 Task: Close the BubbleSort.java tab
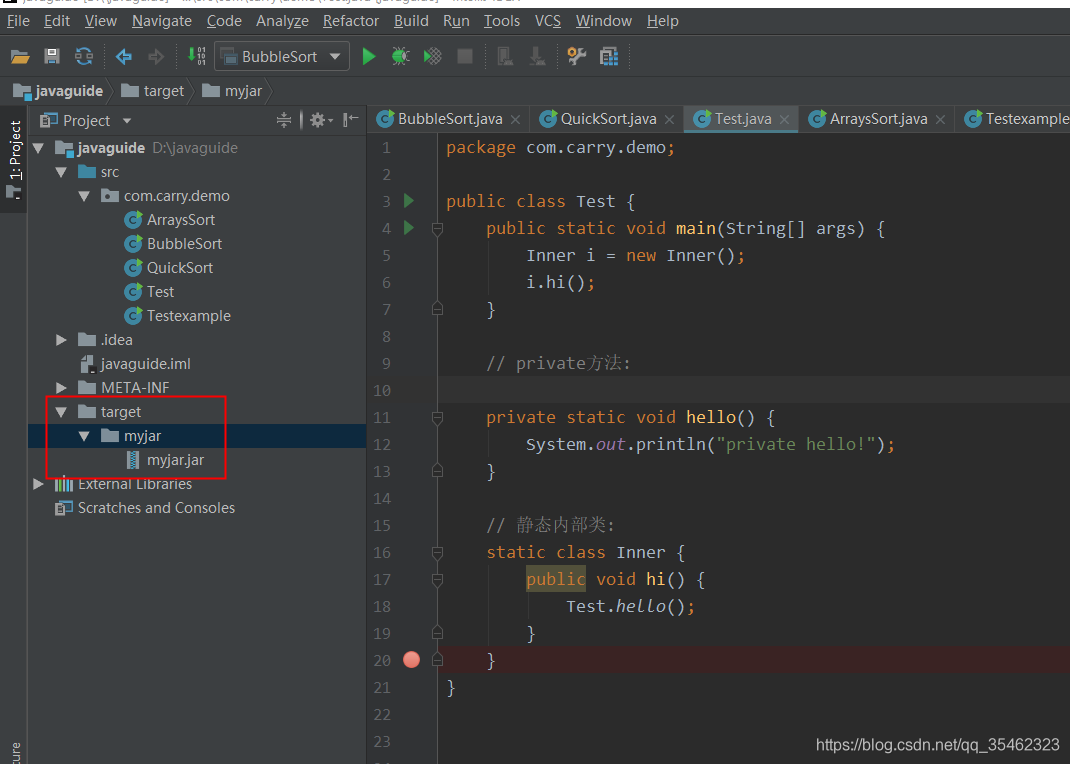point(515,120)
